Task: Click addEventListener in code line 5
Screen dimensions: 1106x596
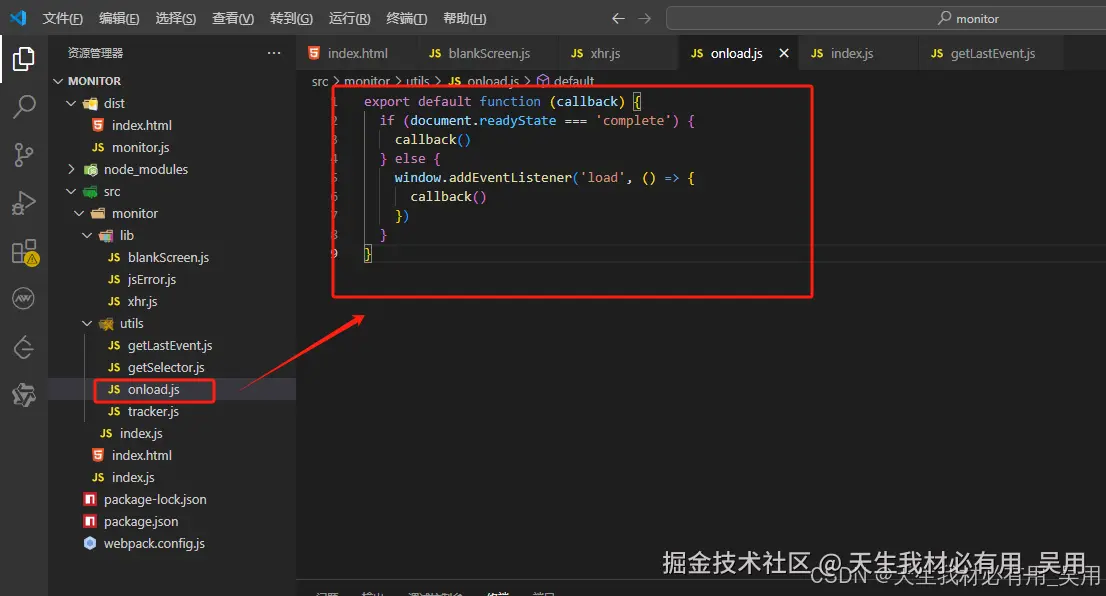Action: tap(511, 178)
